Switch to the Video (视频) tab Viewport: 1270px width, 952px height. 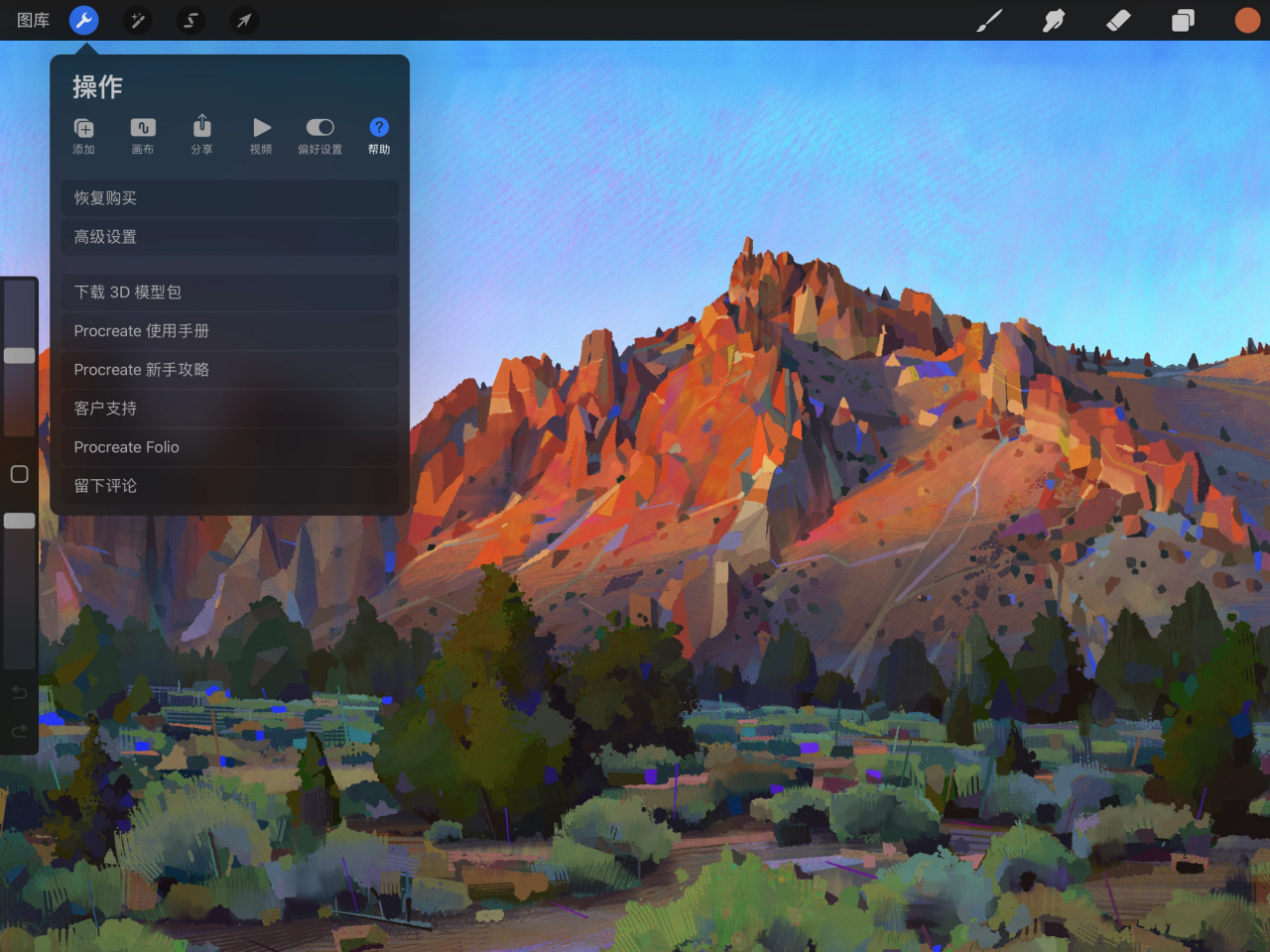click(261, 136)
